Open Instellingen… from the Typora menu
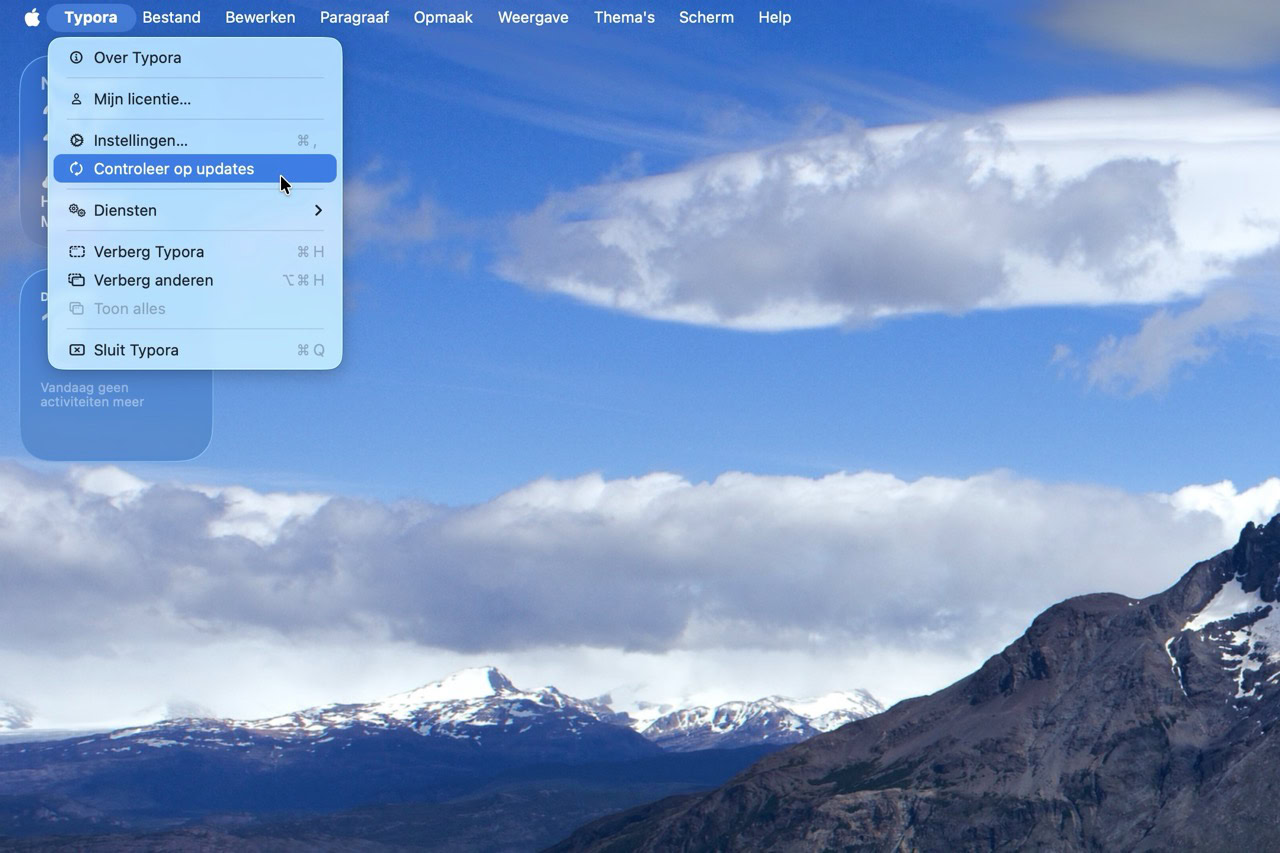This screenshot has width=1280, height=853. 195,141
